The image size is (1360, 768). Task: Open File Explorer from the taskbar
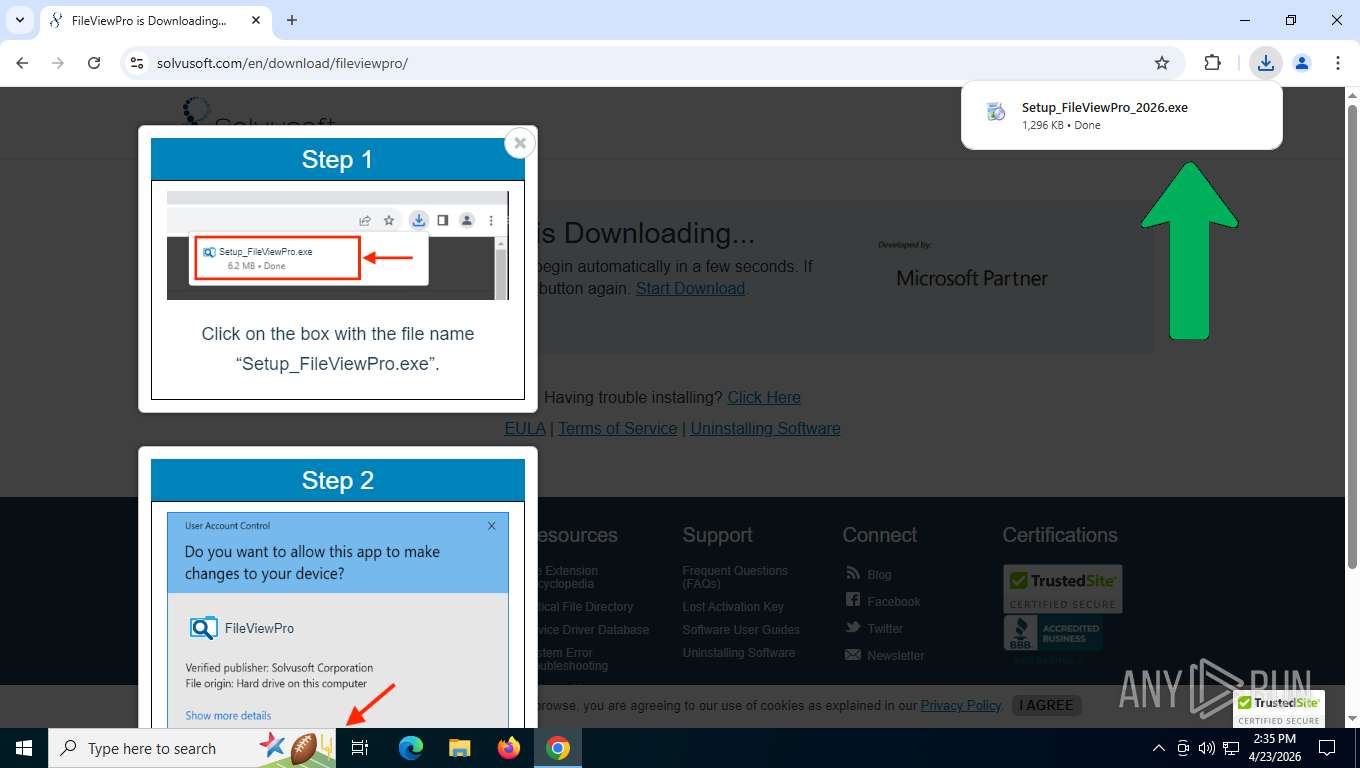pyautogui.click(x=459, y=748)
